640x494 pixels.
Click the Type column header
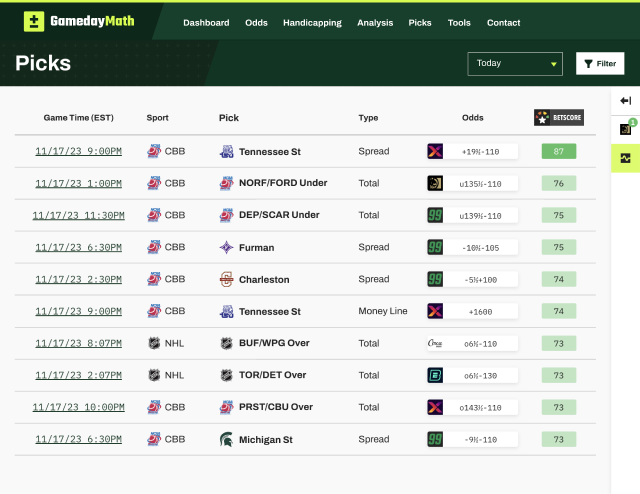(368, 118)
